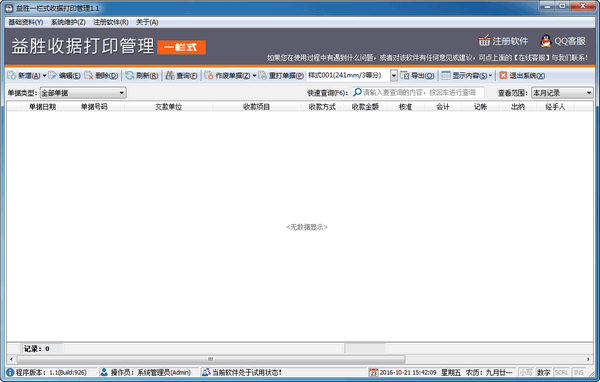
Task: Click the 编辑(E) toolbar button
Action: [64, 75]
